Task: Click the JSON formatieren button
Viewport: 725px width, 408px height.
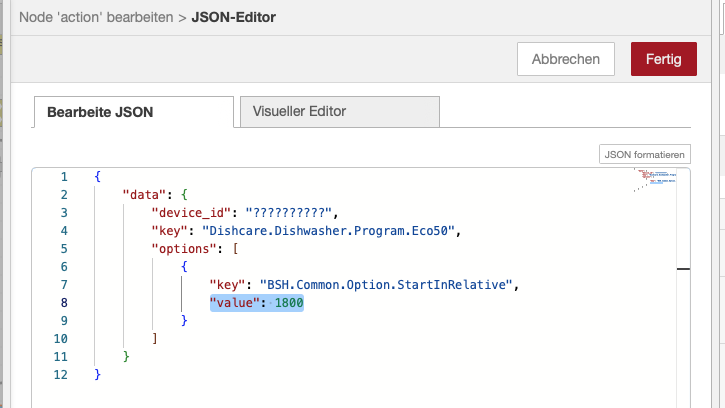Action: [x=644, y=155]
